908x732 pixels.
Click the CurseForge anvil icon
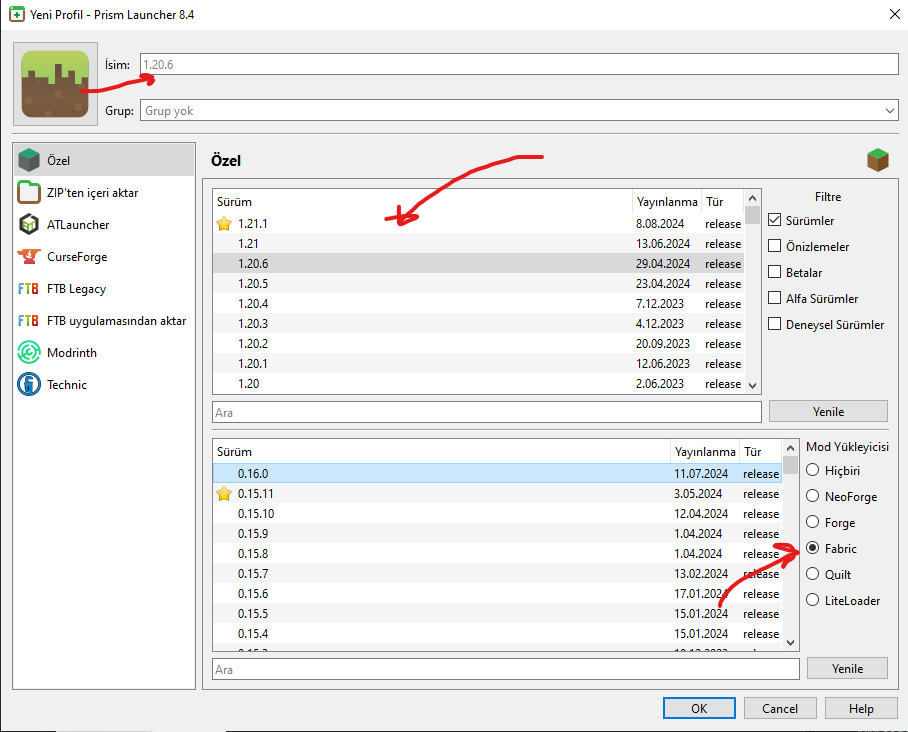pyautogui.click(x=28, y=256)
